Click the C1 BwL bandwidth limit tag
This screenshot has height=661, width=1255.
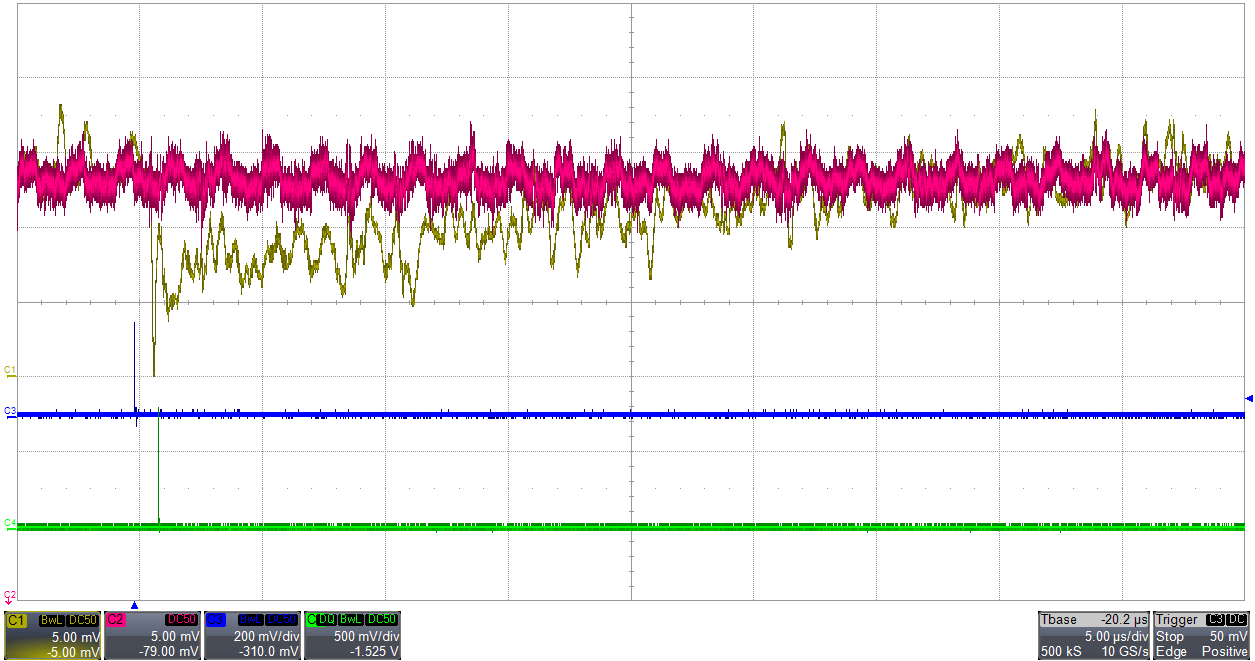pos(51,620)
